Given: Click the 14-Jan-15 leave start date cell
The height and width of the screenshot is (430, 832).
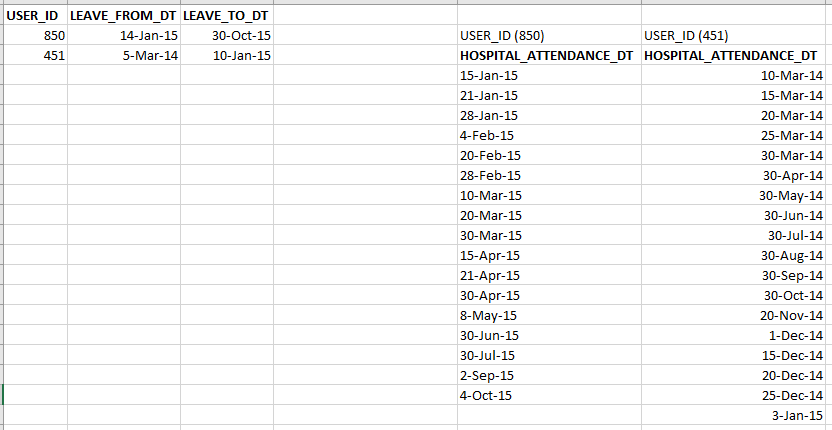Looking at the screenshot, I should (x=124, y=36).
